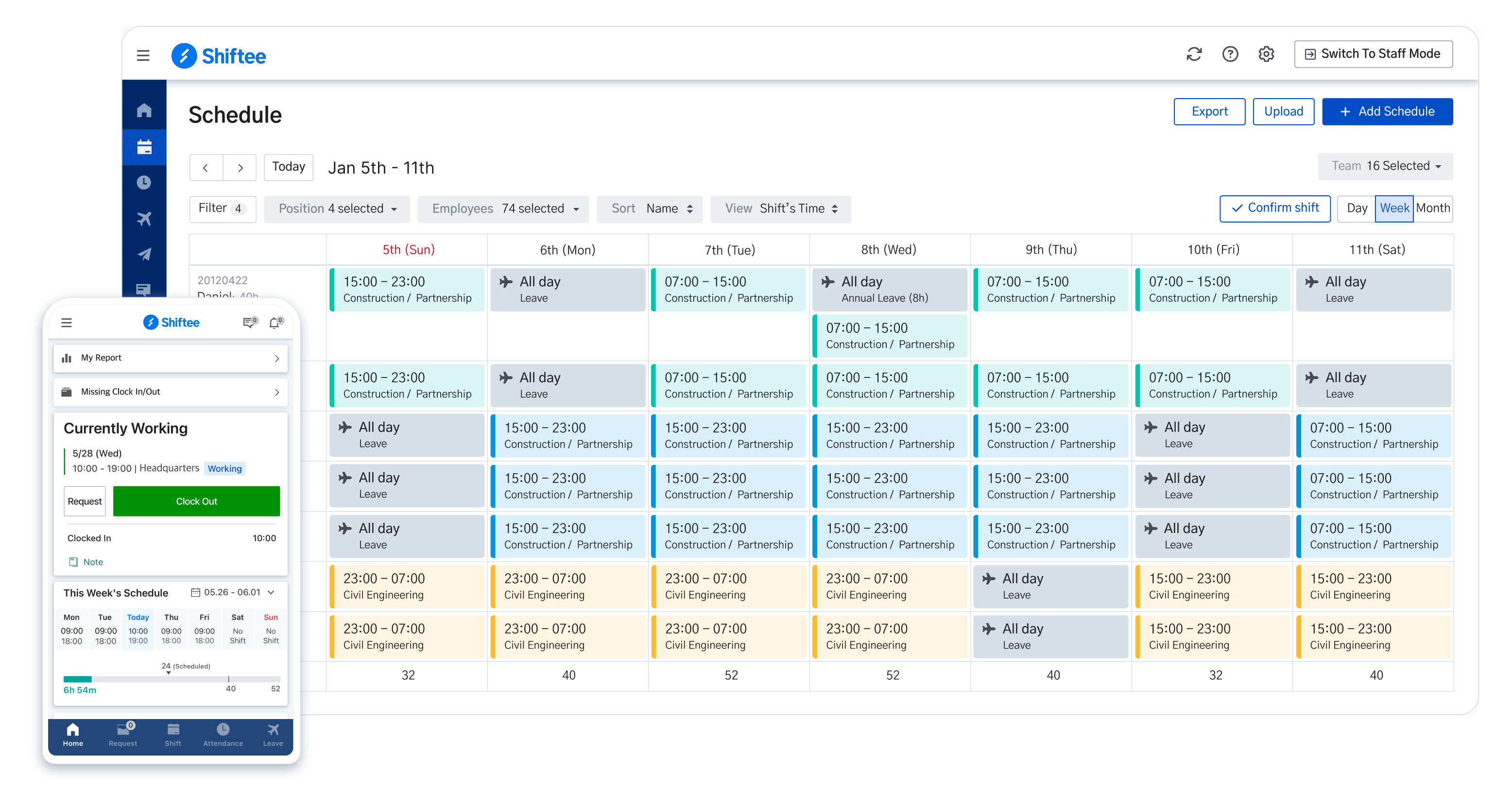Image resolution: width=1512 pixels, height=806 pixels.
Task: Go to Home in the dark sidebar
Action: (x=144, y=110)
